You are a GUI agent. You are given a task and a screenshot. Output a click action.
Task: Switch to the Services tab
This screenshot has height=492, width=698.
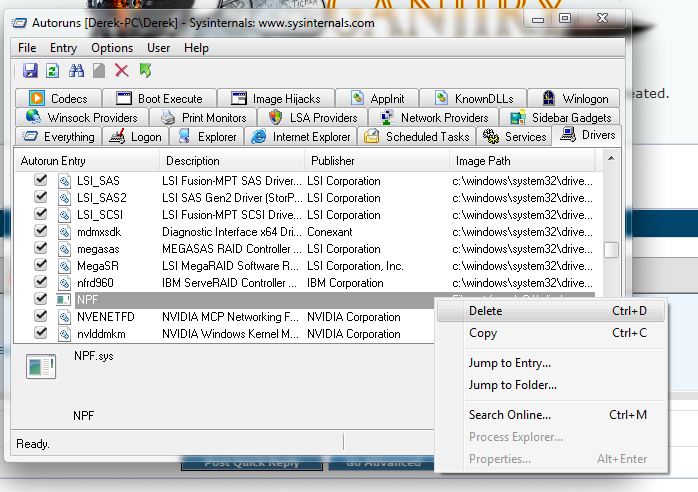pyautogui.click(x=514, y=137)
